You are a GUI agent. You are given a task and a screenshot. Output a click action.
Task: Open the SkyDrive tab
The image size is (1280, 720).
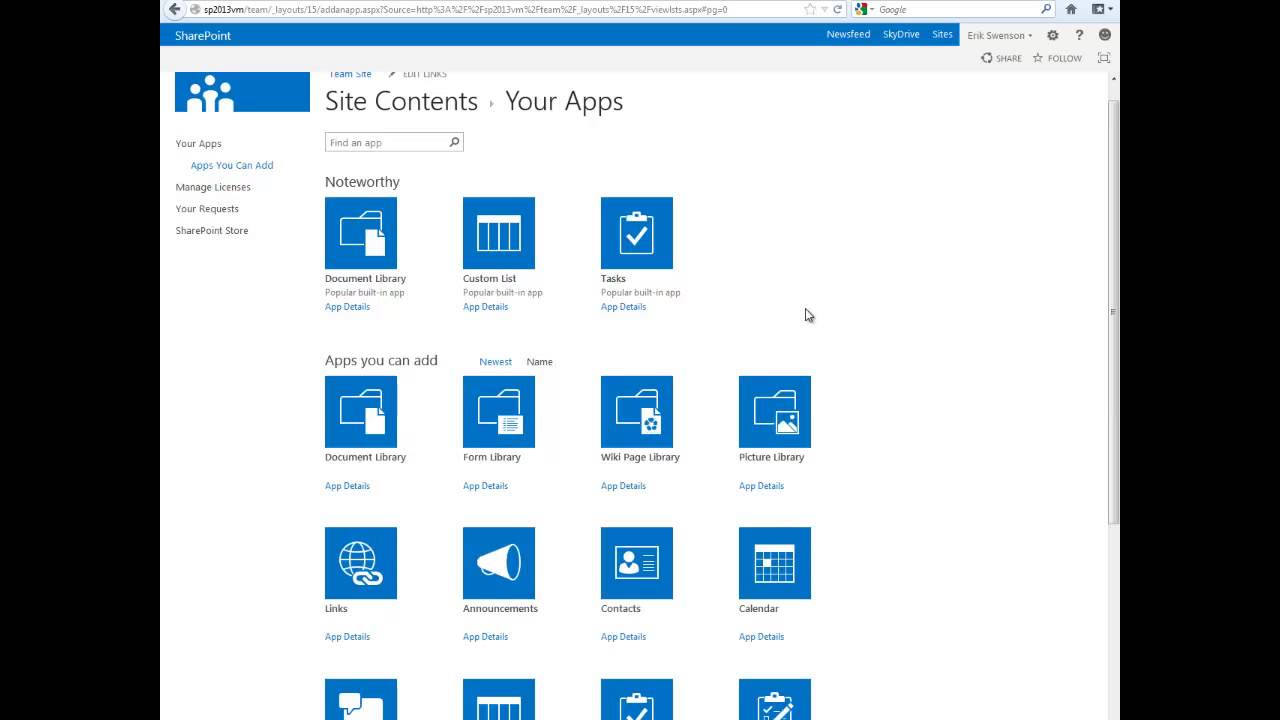point(901,34)
